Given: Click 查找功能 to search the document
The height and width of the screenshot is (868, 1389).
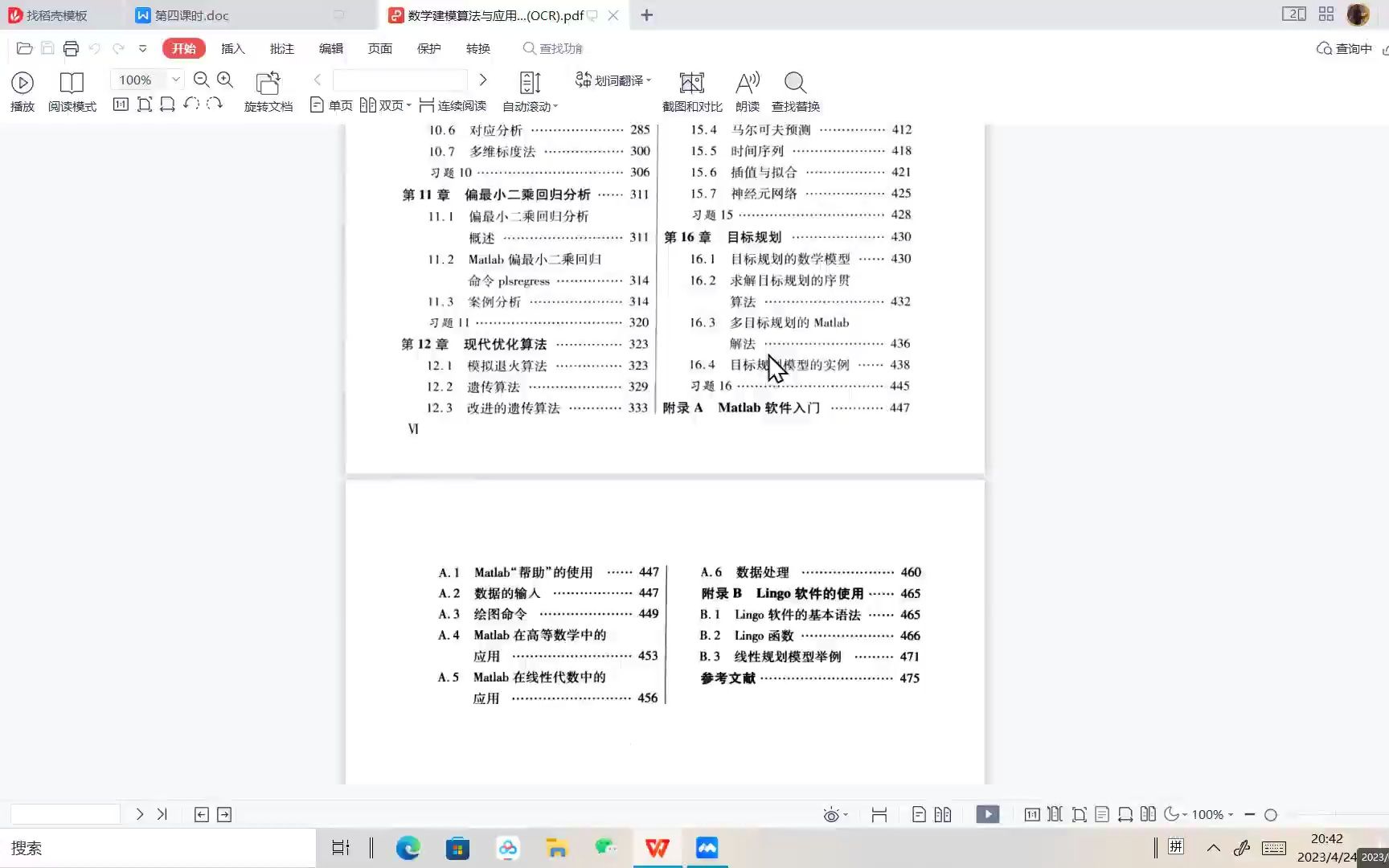Looking at the screenshot, I should [552, 48].
